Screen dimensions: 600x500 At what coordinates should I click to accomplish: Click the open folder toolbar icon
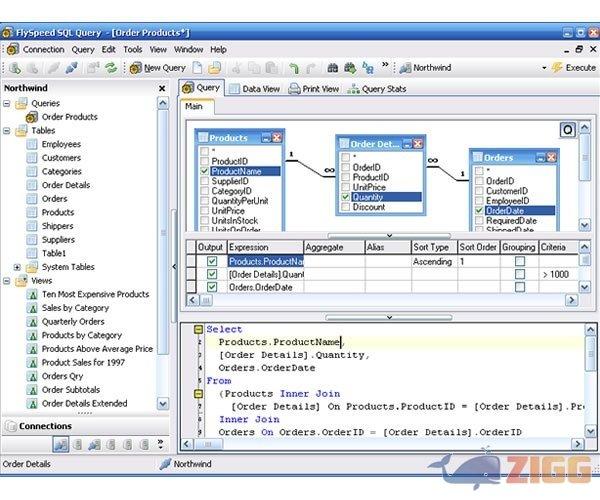pos(215,68)
